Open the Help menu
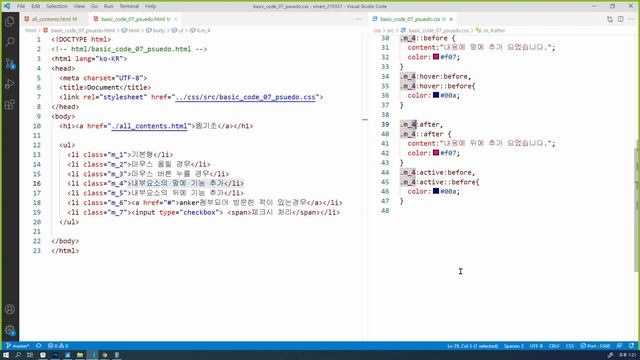640x360 pixels. pos(151,6)
